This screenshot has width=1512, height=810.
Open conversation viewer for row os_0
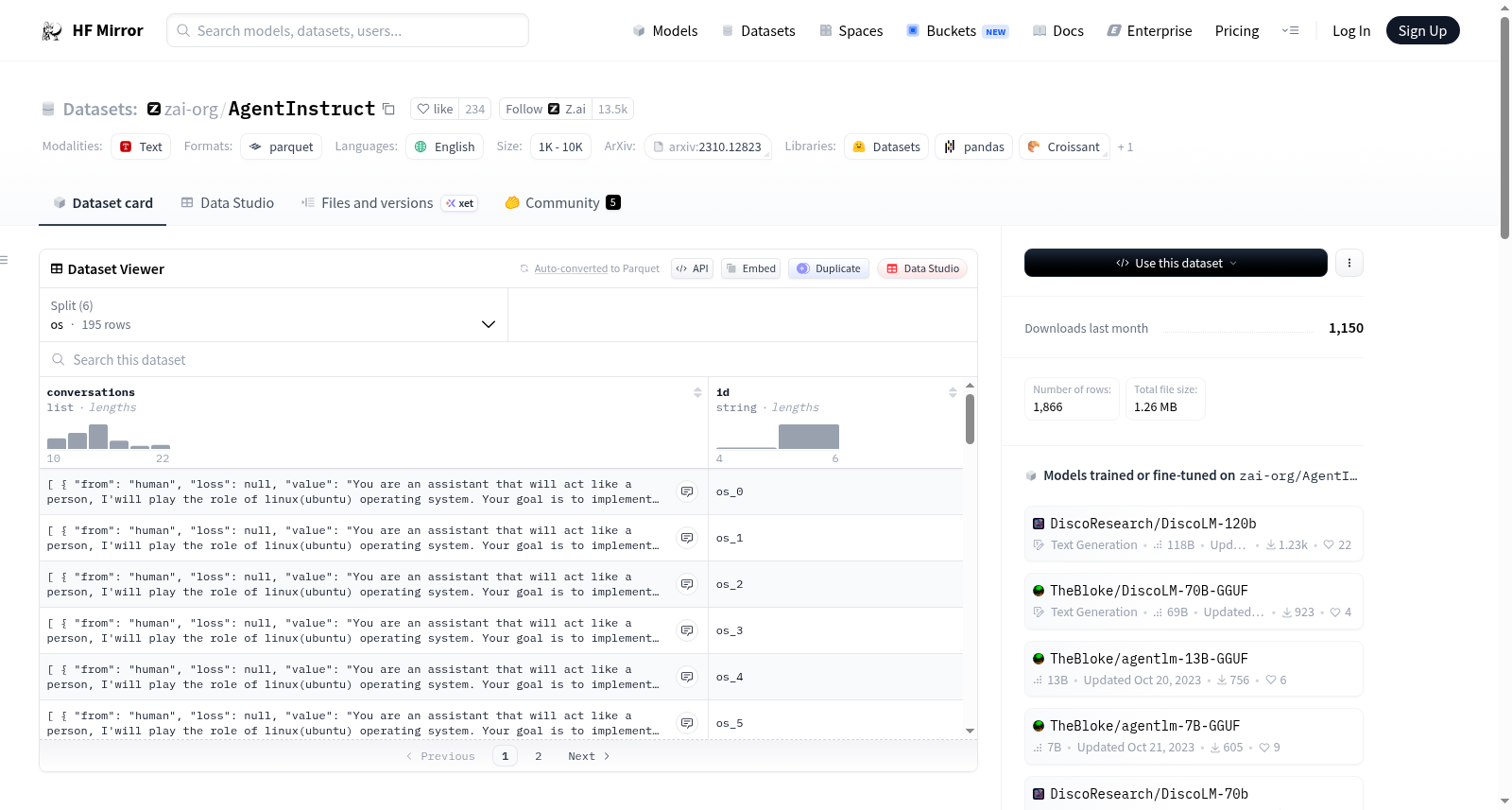coord(687,491)
